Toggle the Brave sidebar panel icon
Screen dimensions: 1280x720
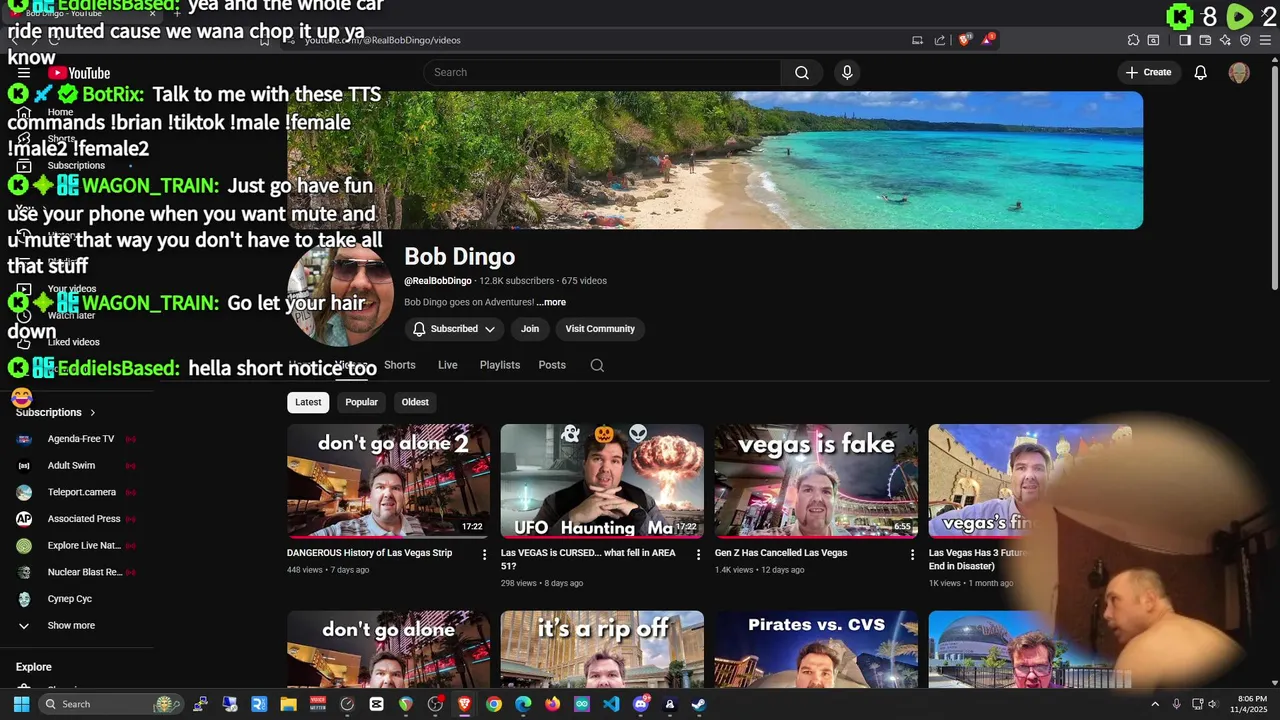point(1185,40)
